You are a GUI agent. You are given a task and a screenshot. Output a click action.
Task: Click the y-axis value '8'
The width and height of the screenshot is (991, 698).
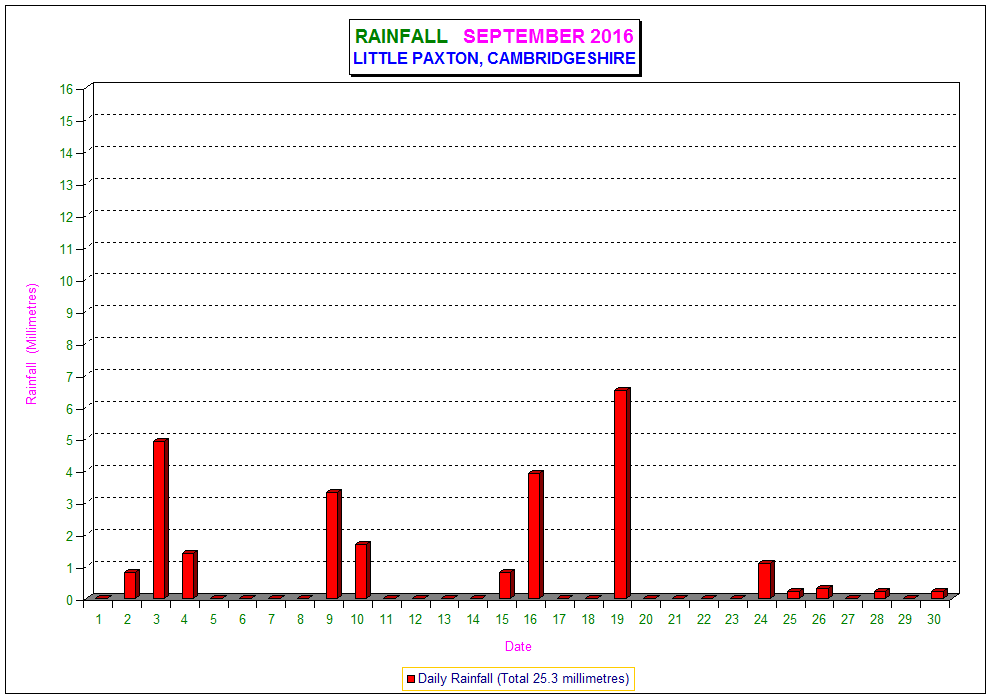70,345
